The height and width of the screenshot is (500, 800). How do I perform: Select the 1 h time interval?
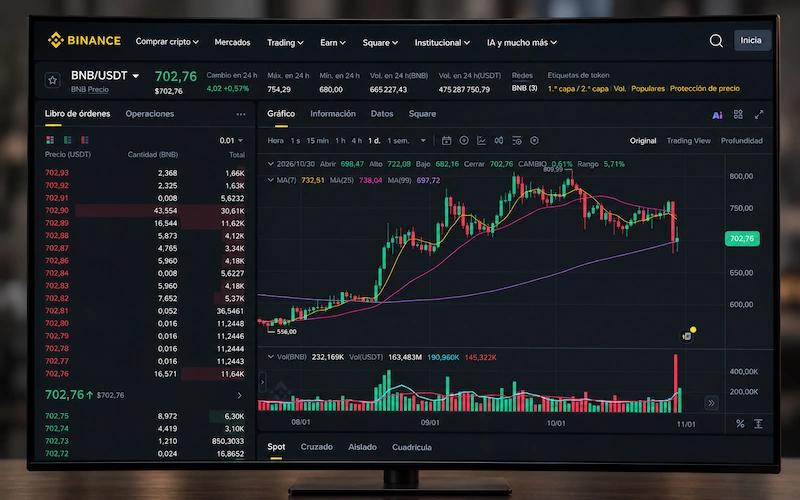(340, 141)
